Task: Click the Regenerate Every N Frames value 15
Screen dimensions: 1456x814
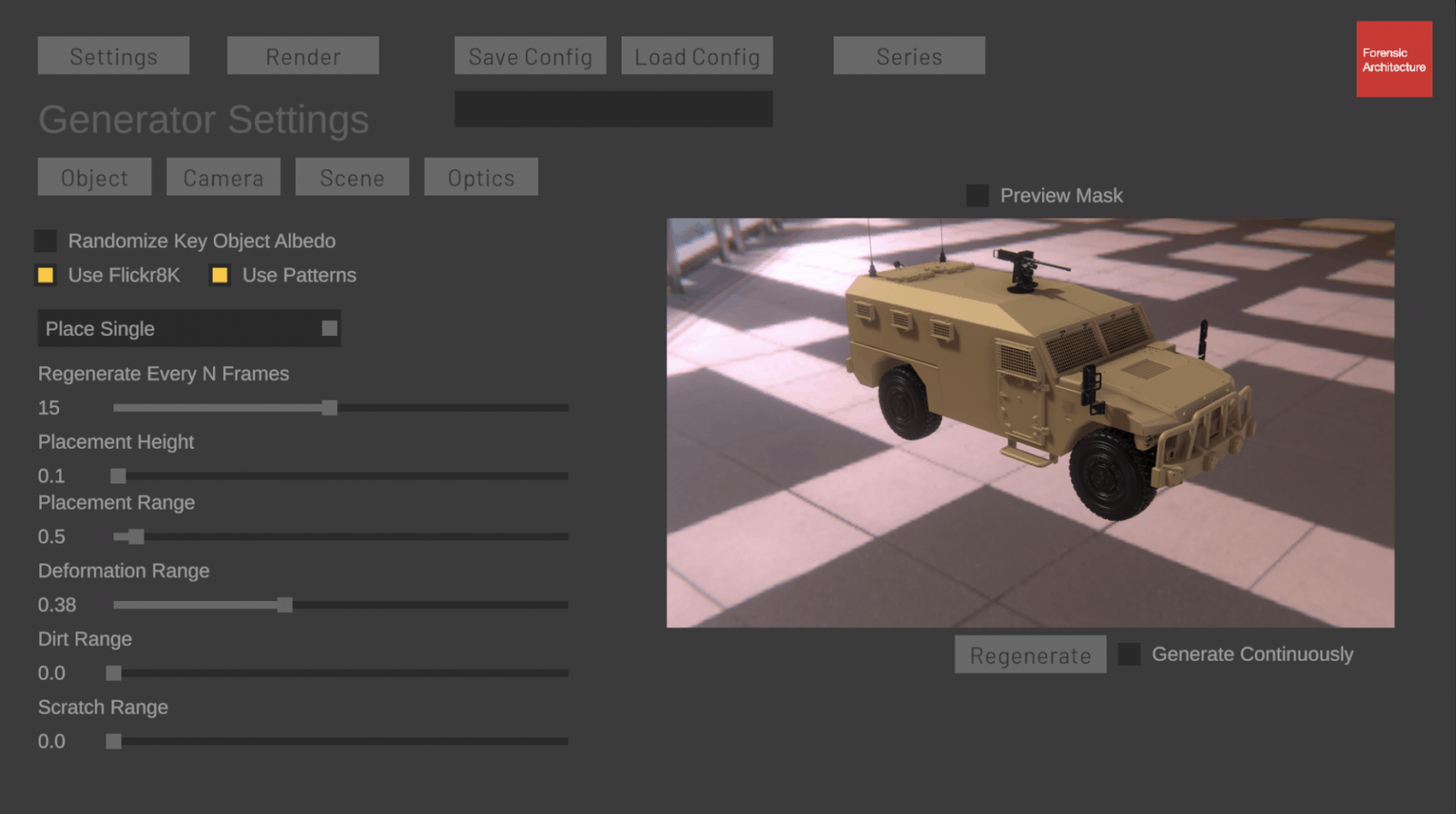Action: click(49, 408)
